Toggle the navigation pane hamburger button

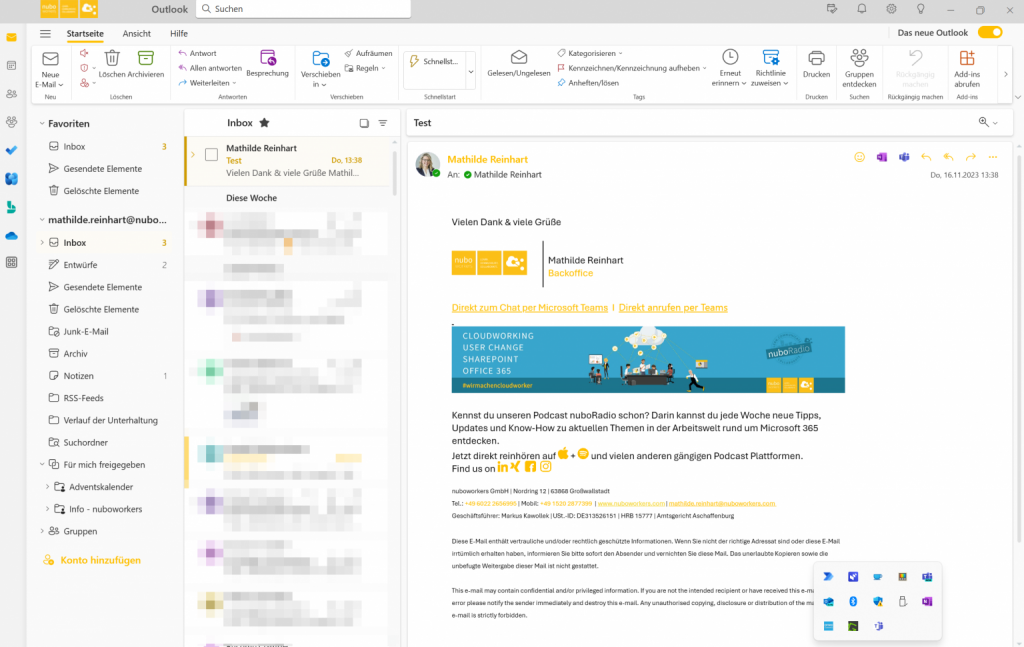coord(45,33)
